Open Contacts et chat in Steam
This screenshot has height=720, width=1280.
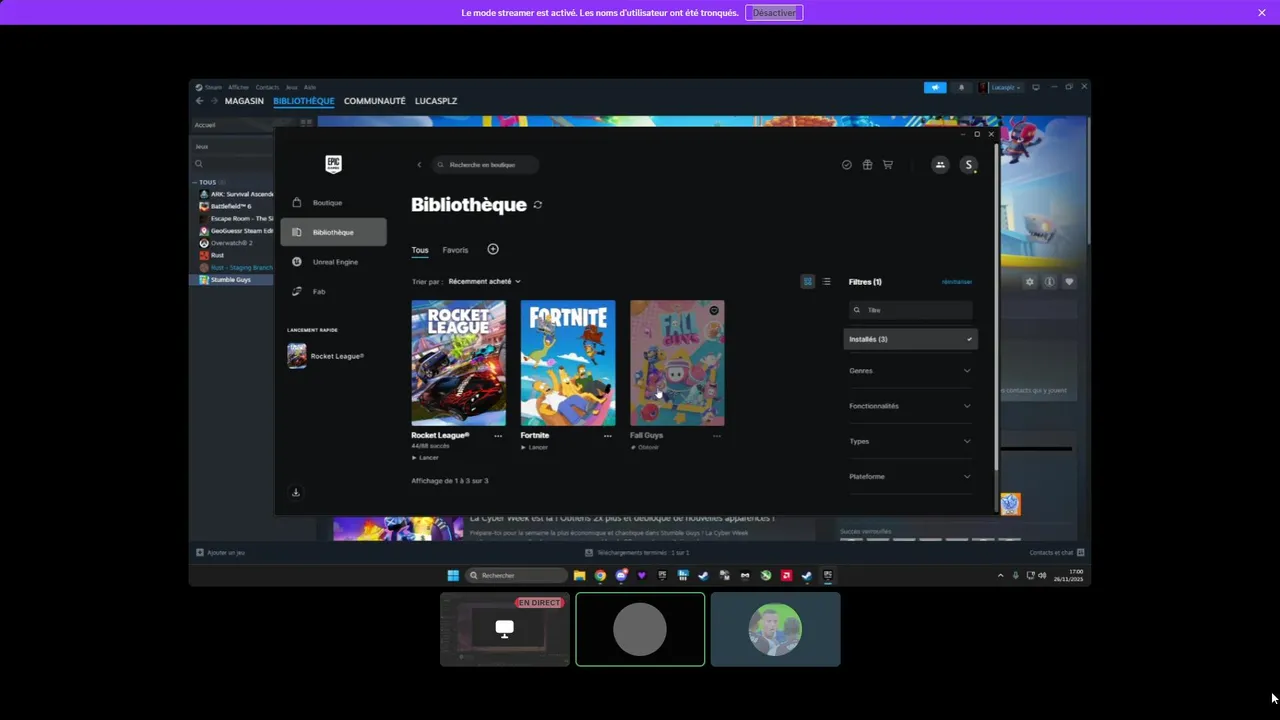(x=1057, y=552)
